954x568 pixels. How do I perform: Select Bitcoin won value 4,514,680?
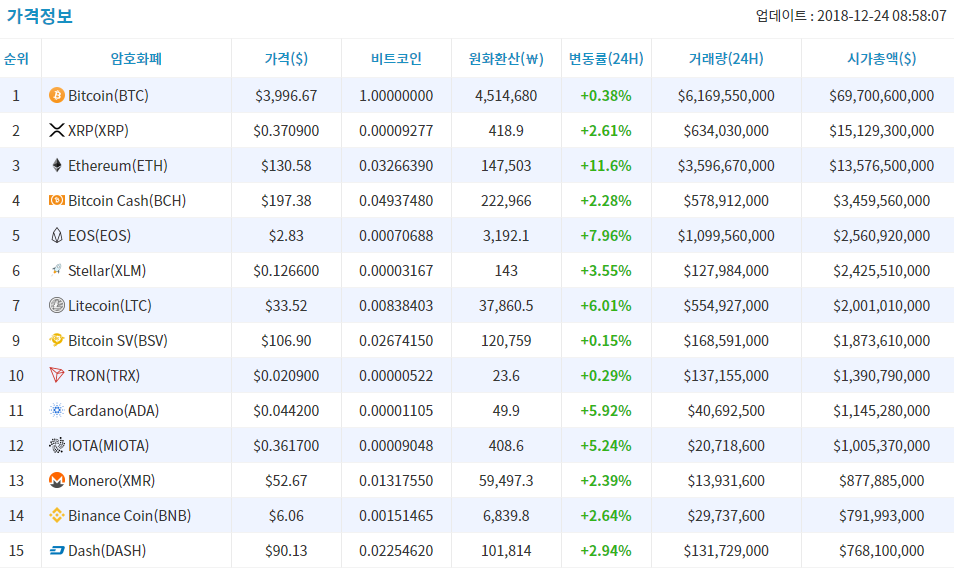coord(506,95)
